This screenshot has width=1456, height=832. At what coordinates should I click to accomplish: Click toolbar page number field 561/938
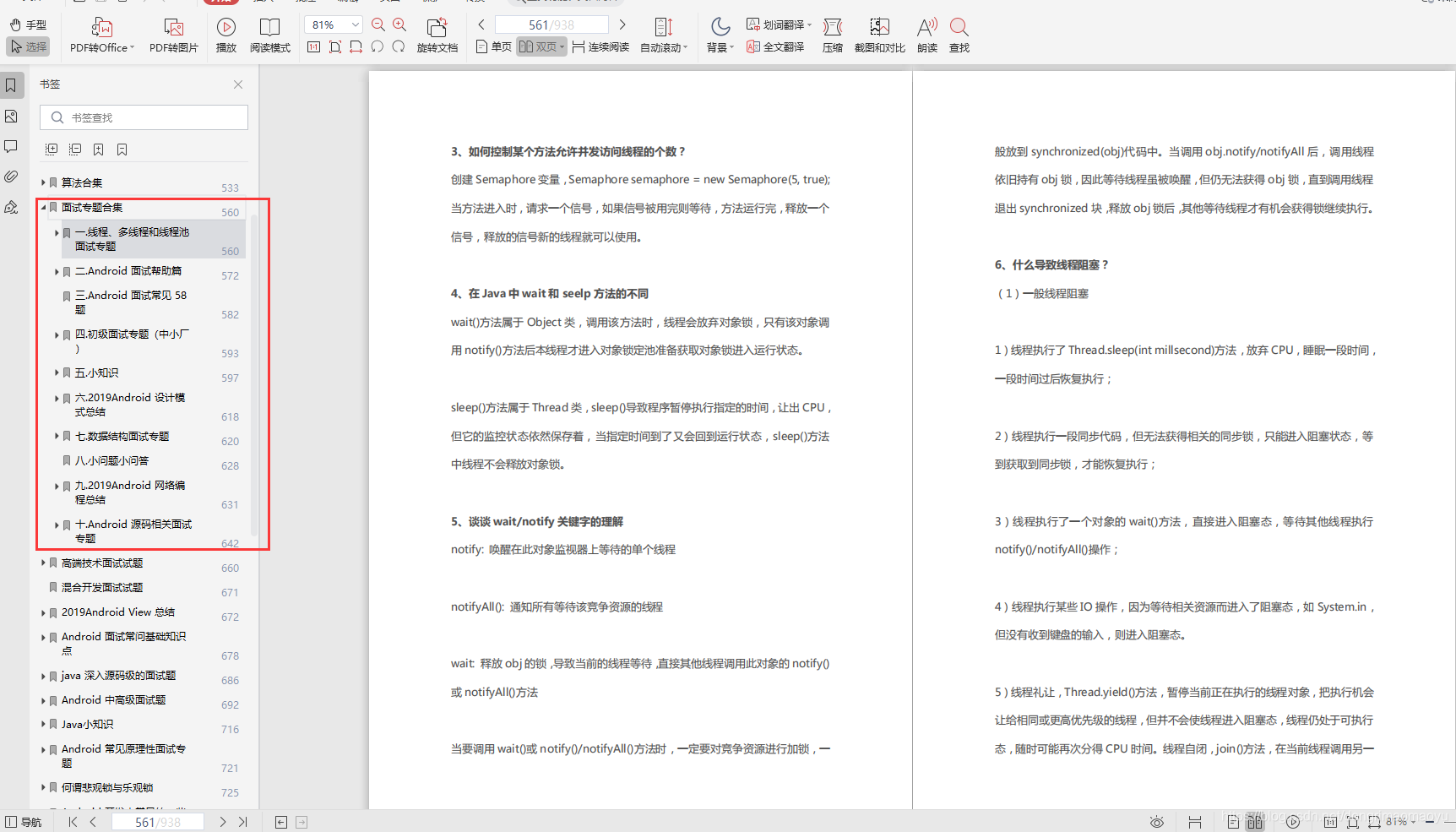[x=551, y=25]
